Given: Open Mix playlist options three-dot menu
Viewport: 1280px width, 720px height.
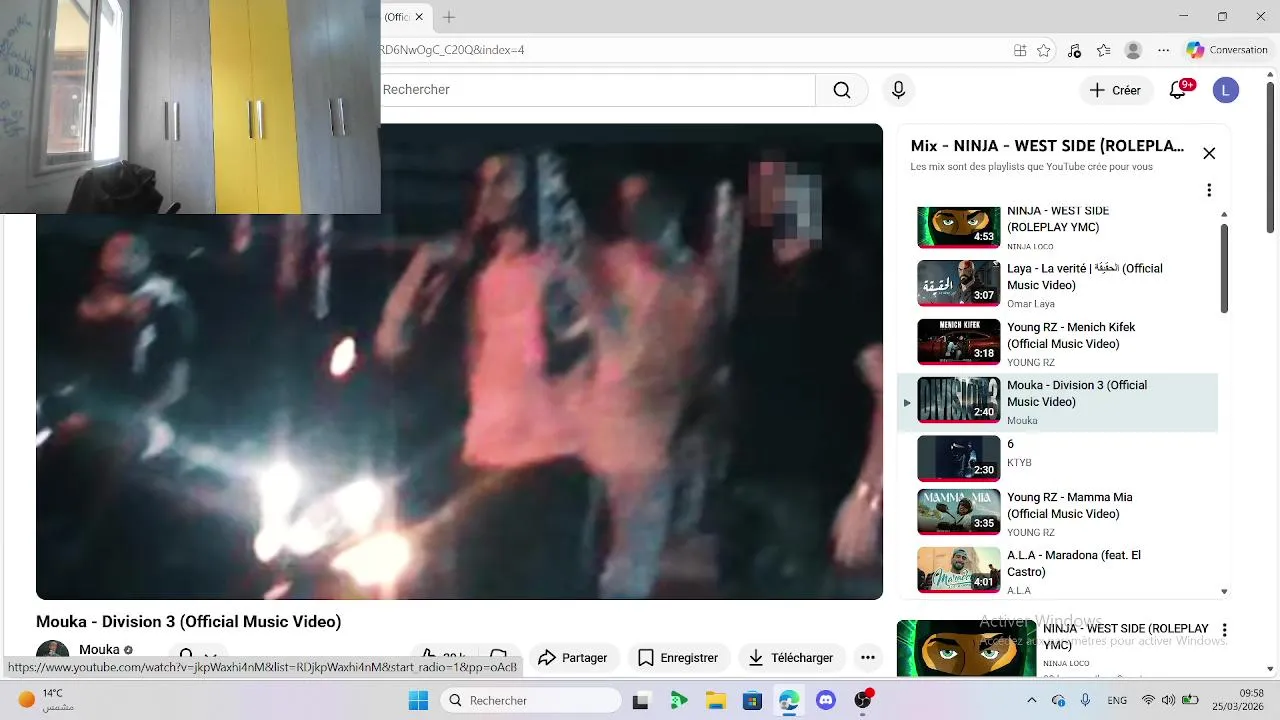Looking at the screenshot, I should pos(1209,190).
